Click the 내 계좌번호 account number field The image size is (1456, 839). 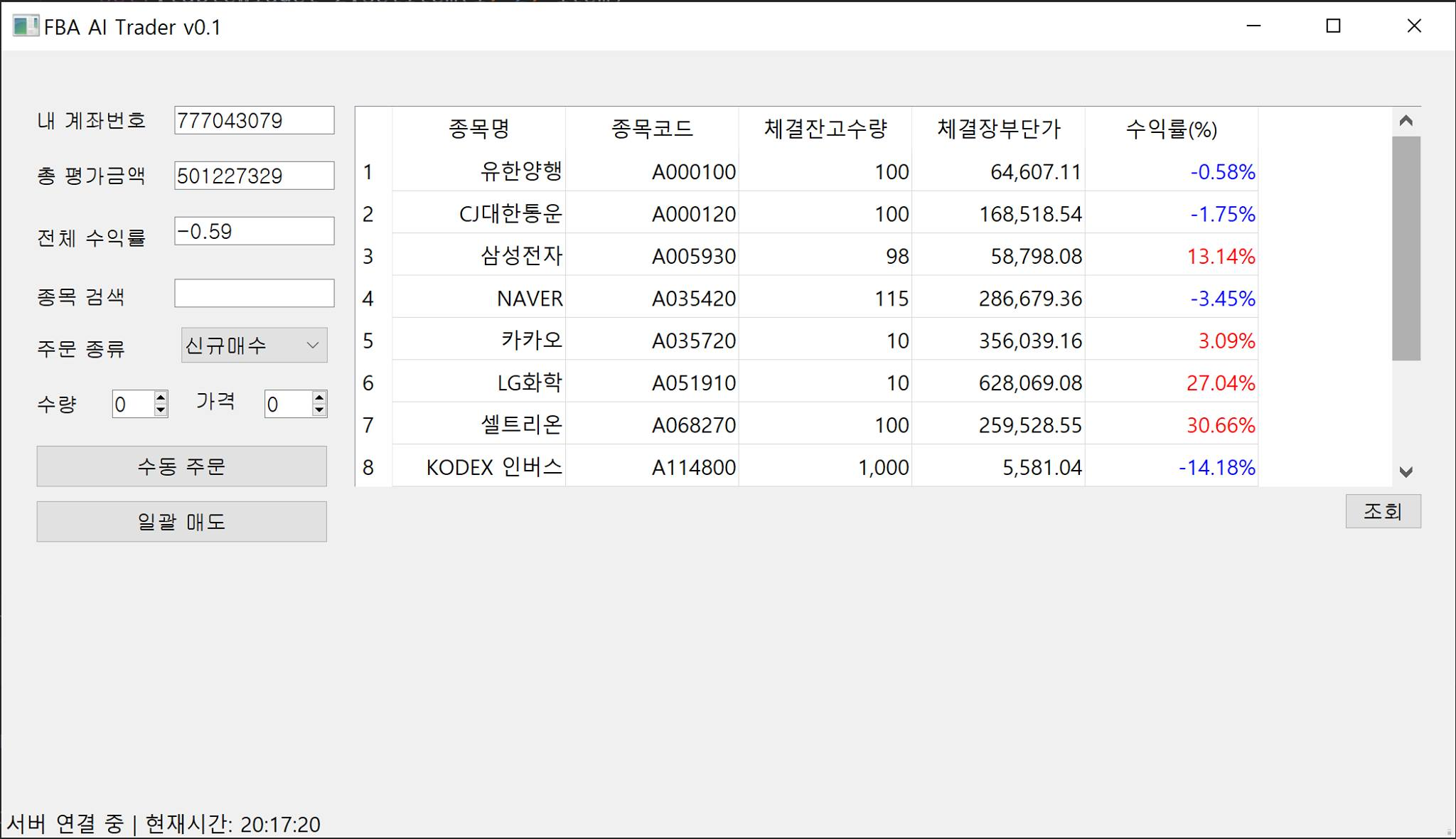pos(255,120)
